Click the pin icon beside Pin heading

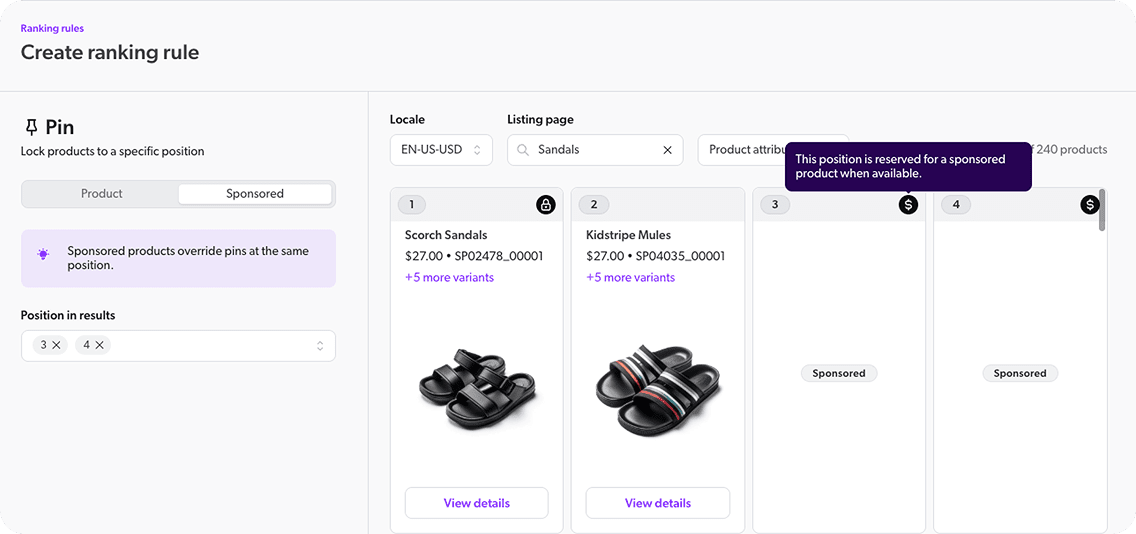31,127
